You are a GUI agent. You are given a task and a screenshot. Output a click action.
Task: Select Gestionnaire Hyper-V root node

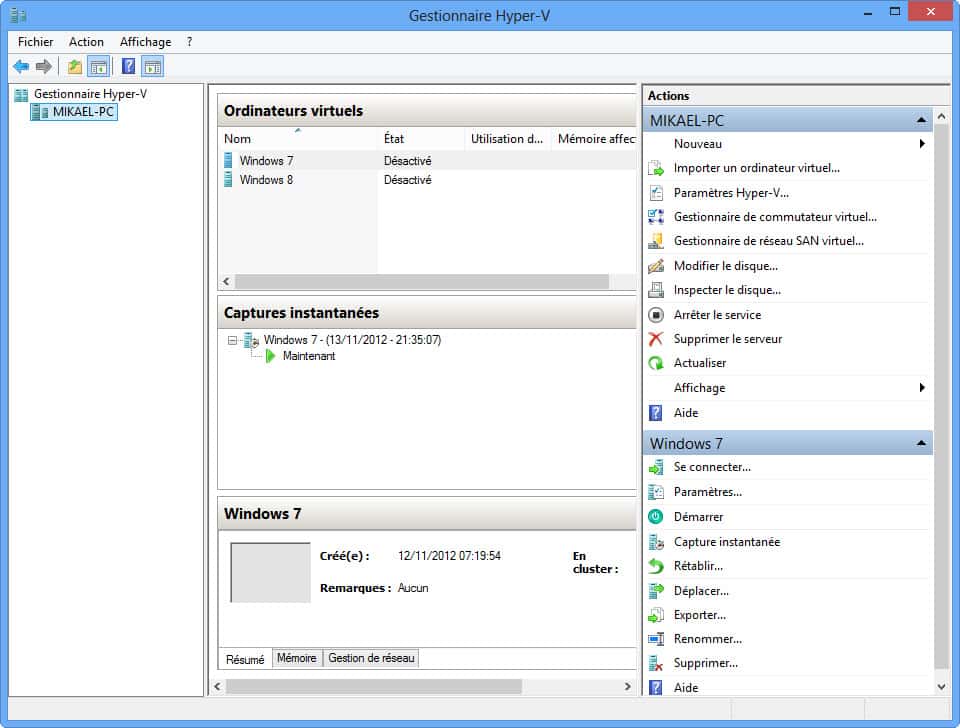[81, 94]
